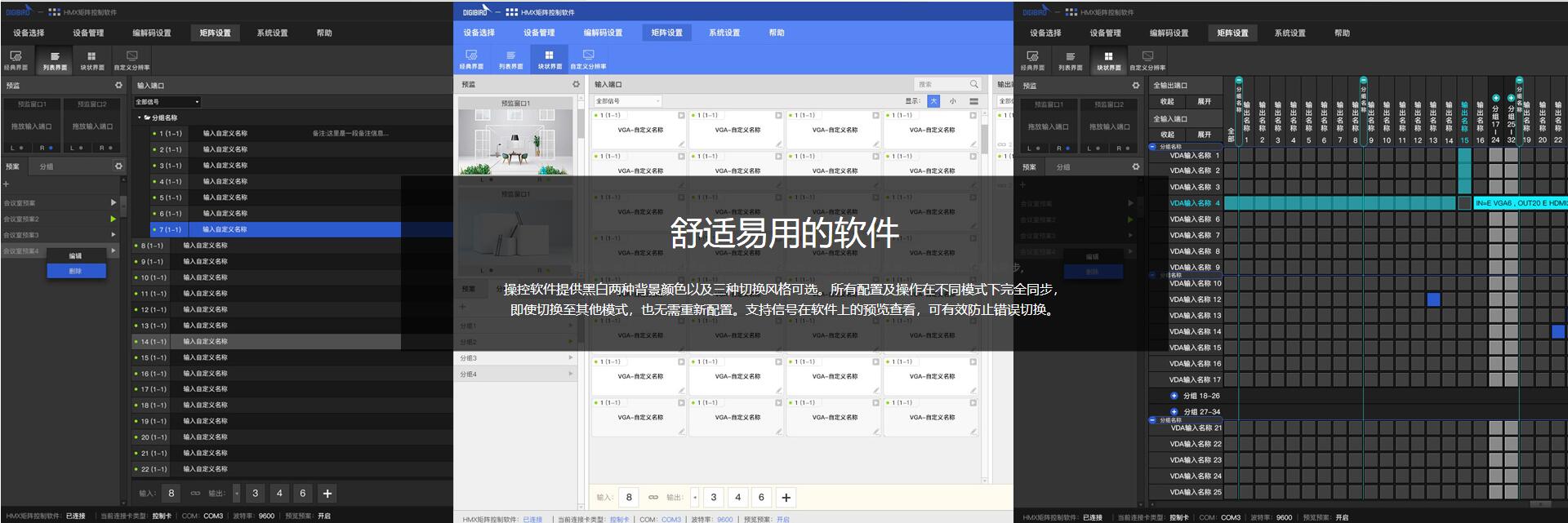Select 列表界面 view icon in dark list window
This screenshot has height=523, width=1568.
pyautogui.click(x=55, y=60)
